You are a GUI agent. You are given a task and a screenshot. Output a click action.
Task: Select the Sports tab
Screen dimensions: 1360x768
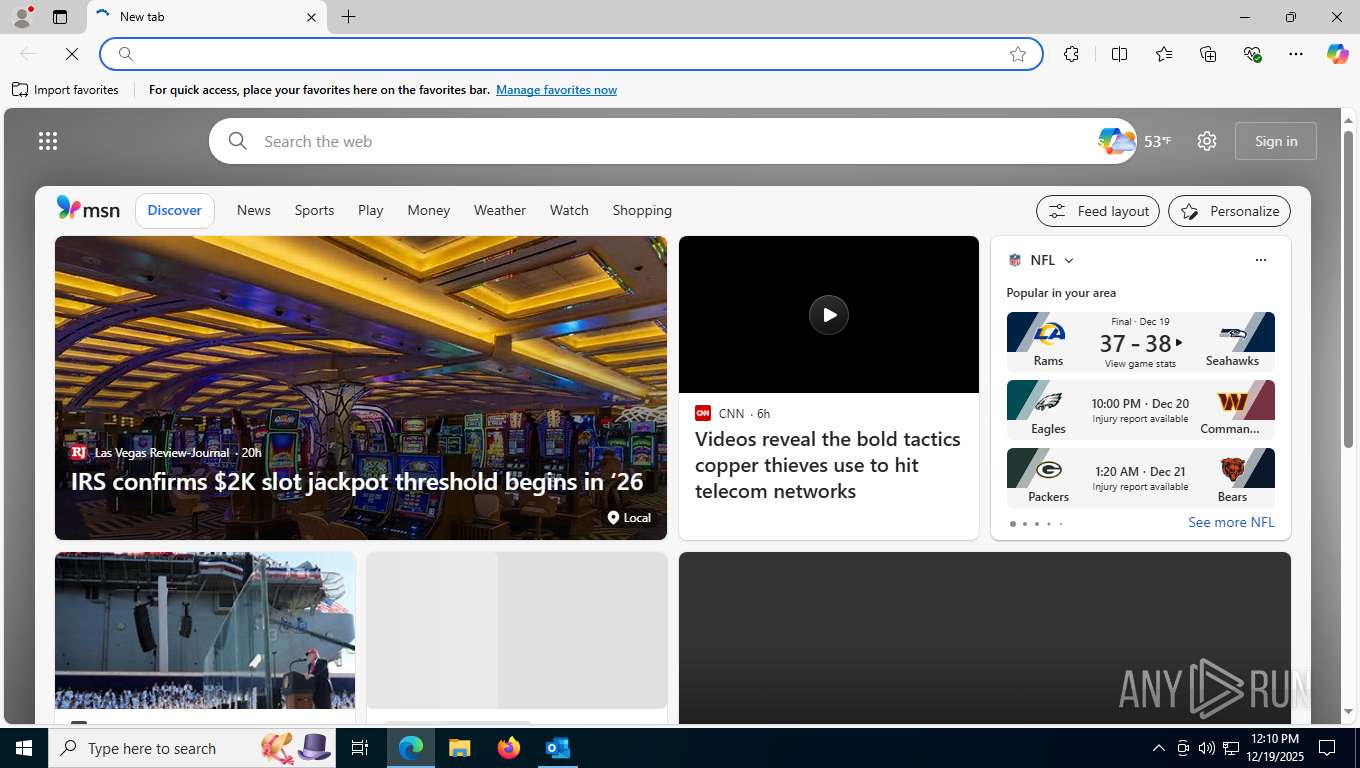[x=314, y=210]
